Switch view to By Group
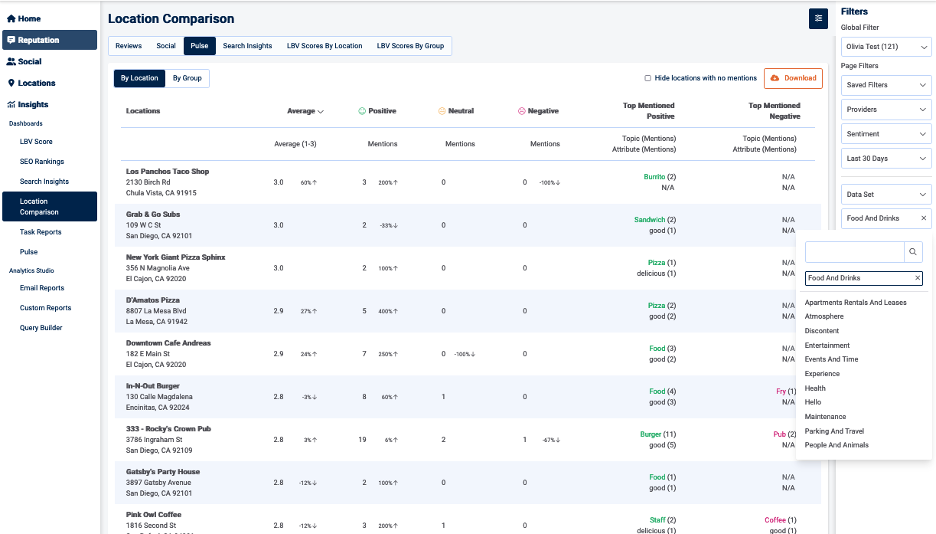The height and width of the screenshot is (534, 936). (187, 78)
